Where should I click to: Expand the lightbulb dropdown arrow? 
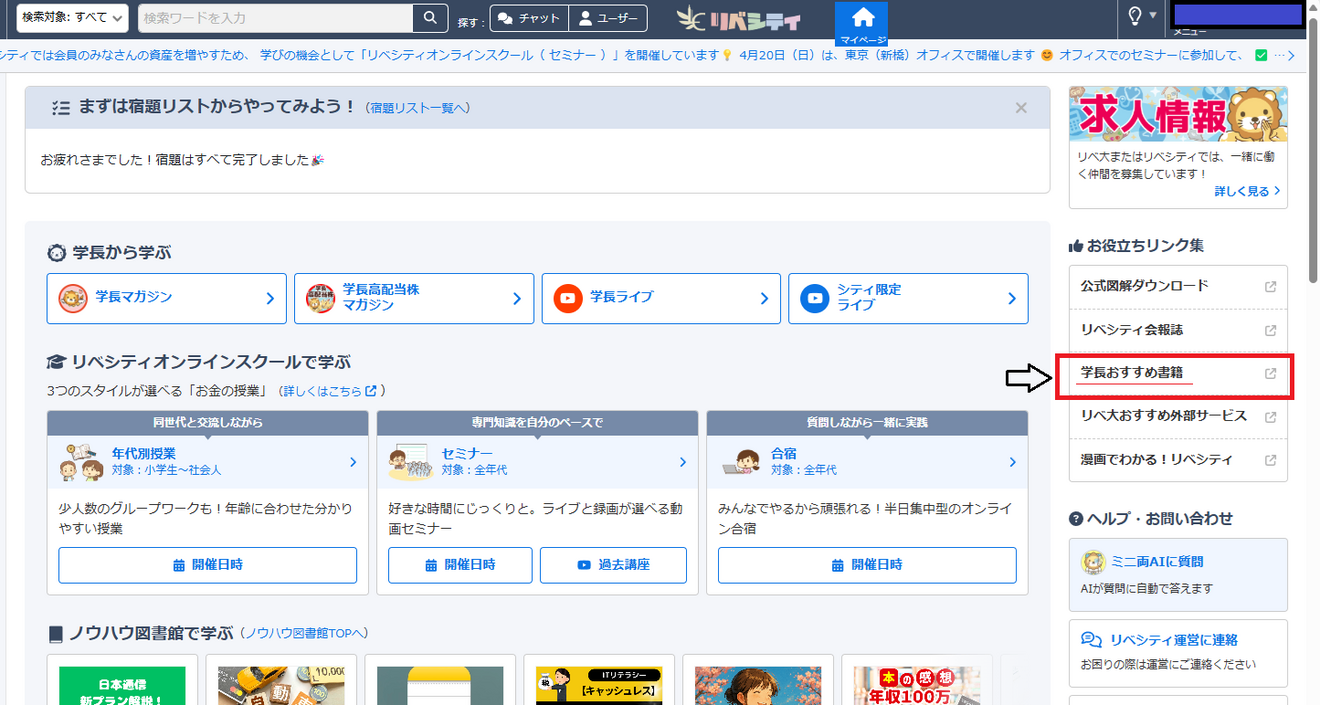pyautogui.click(x=1153, y=16)
